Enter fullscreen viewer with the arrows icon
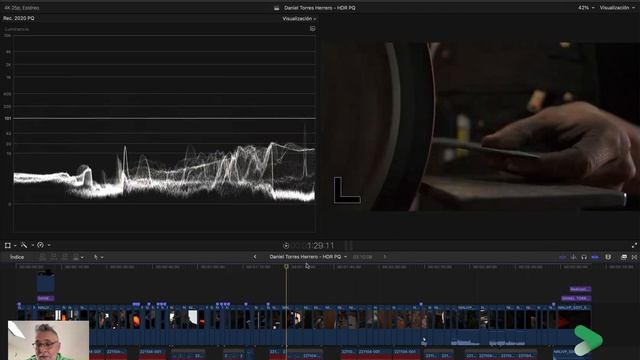 (634, 245)
